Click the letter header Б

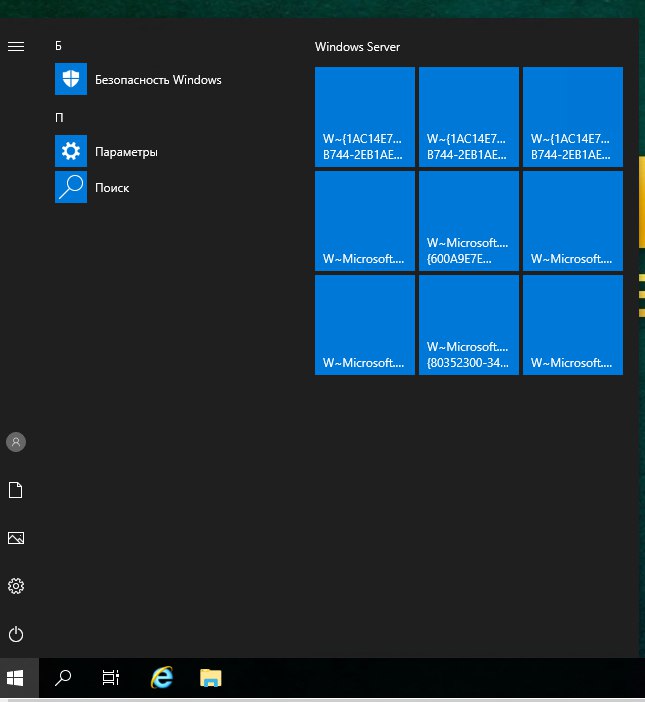coord(59,46)
